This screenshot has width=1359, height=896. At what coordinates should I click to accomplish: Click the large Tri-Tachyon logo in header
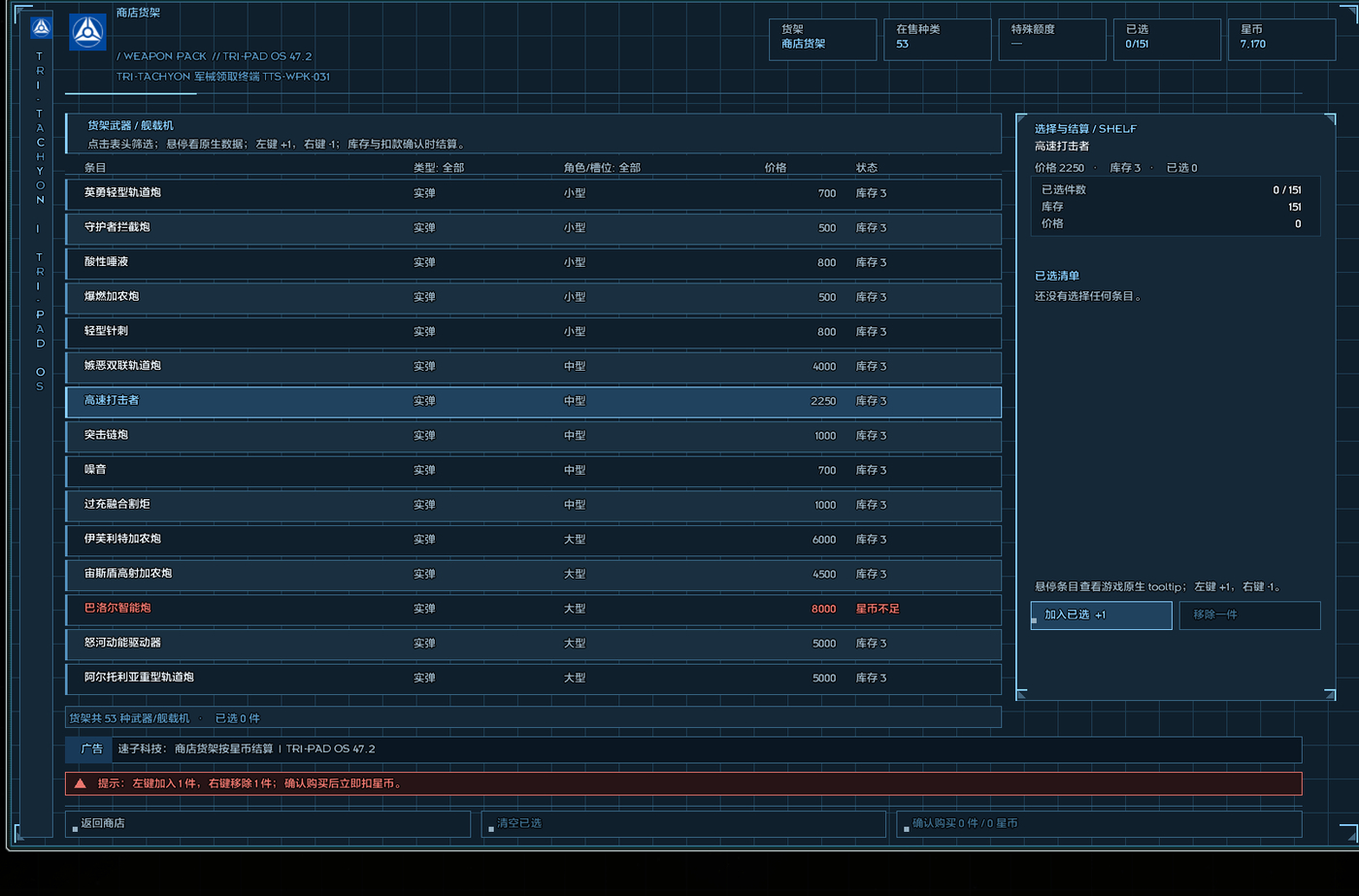click(x=87, y=32)
